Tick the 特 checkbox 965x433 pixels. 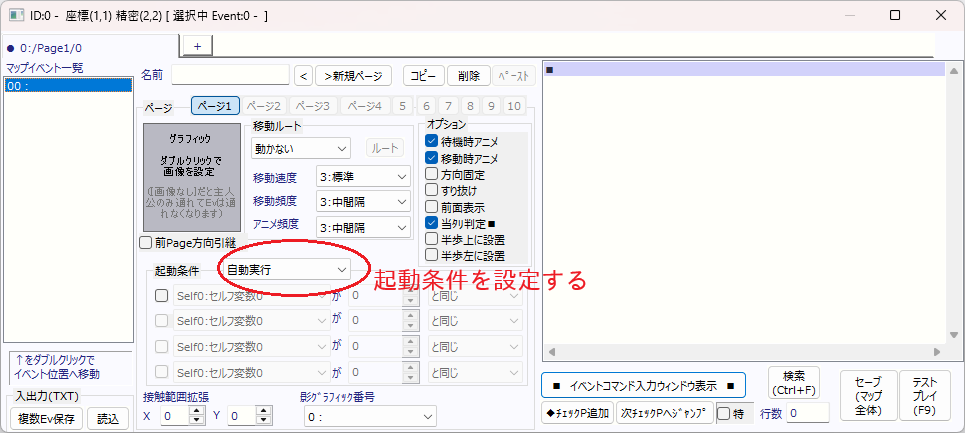pos(724,413)
